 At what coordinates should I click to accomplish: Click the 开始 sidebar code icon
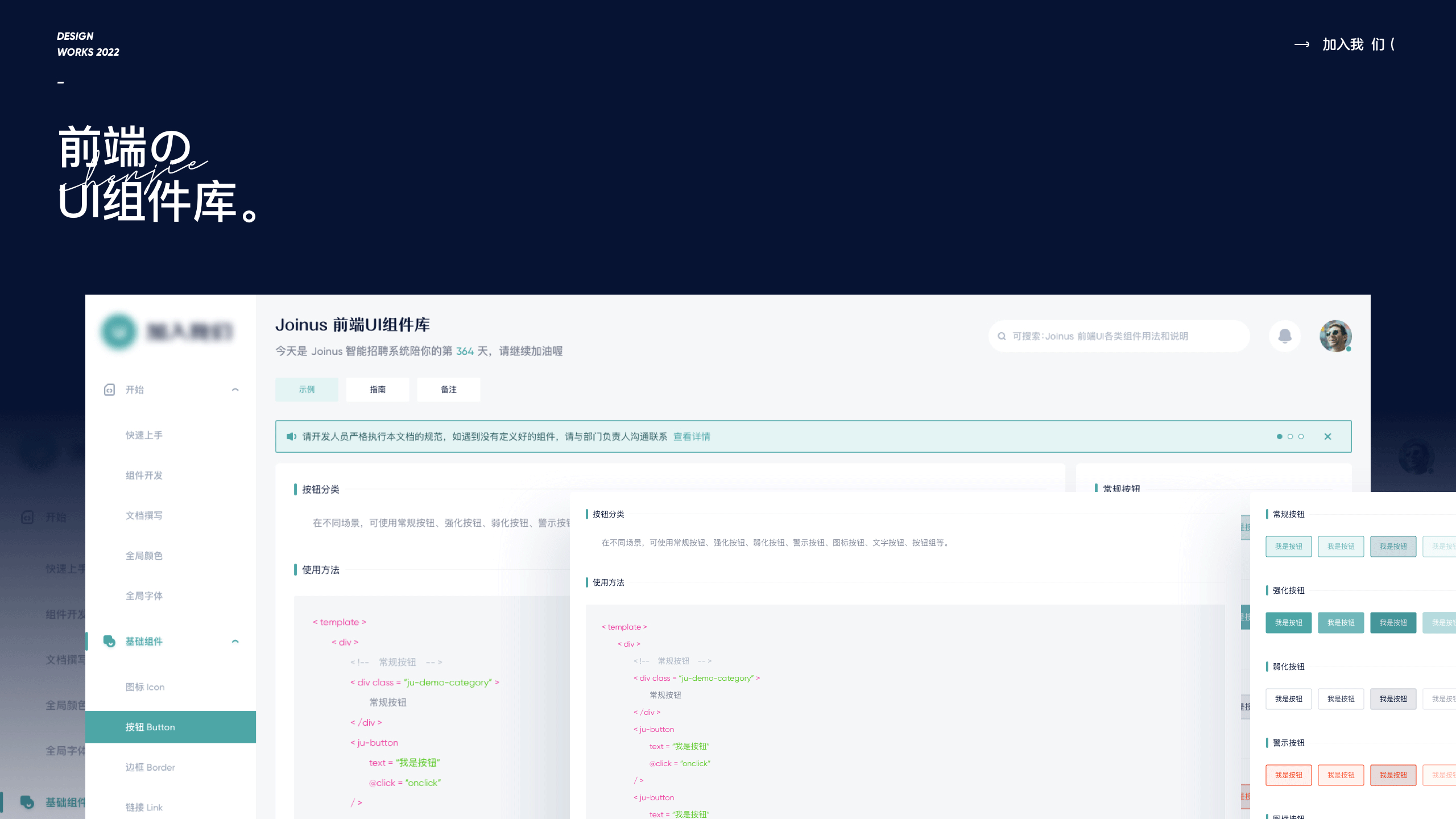point(109,390)
